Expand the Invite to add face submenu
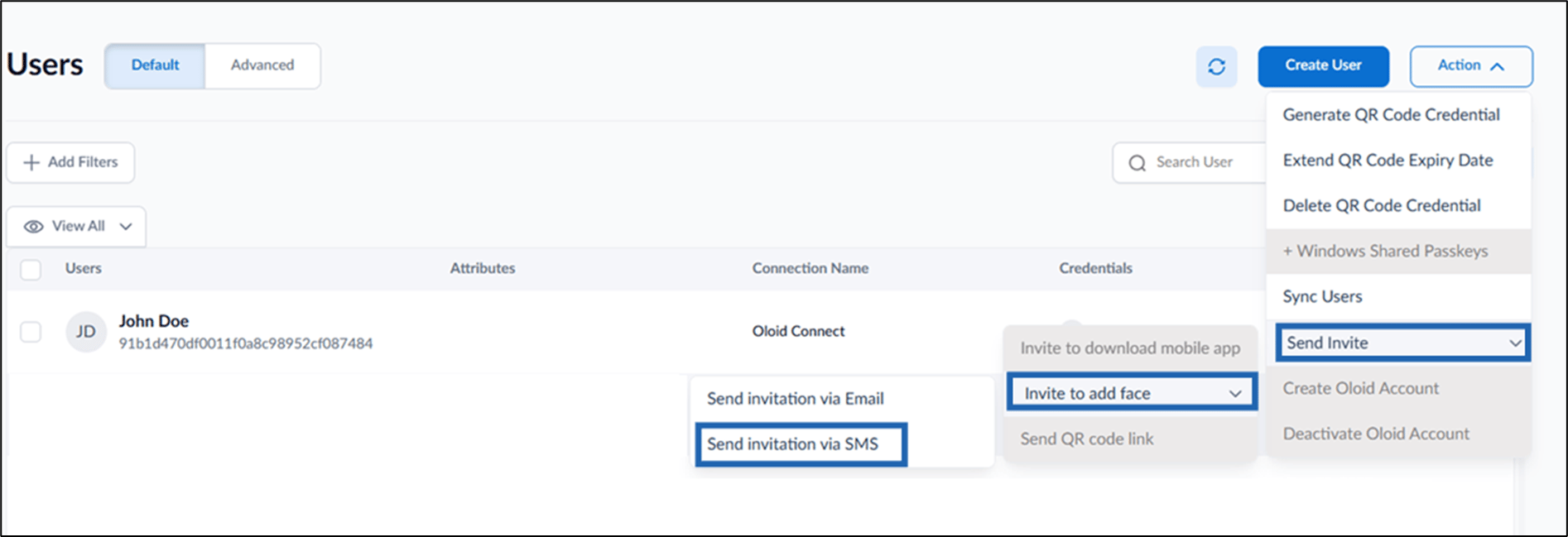 pyautogui.click(x=1132, y=393)
